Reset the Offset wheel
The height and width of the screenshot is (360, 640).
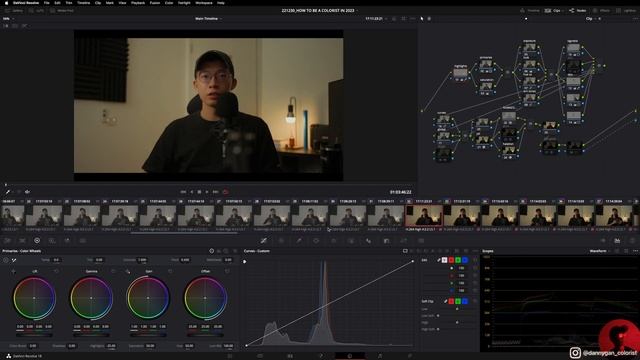coord(227,271)
